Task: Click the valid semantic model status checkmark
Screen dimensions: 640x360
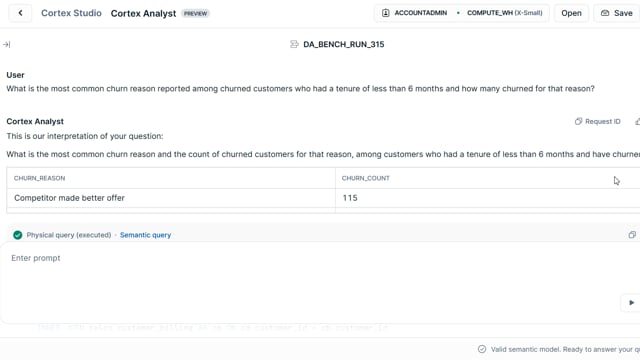Action: pos(482,349)
